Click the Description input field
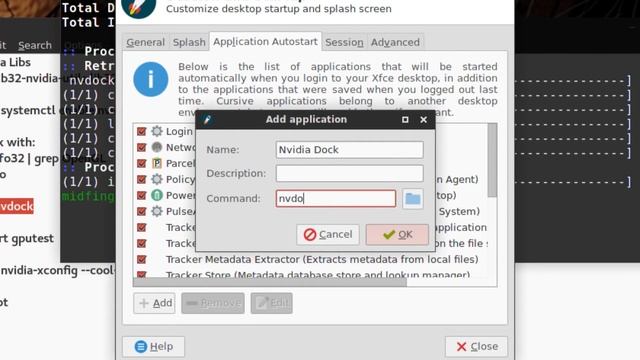Image resolution: width=640 pixels, height=360 pixels. [349, 173]
